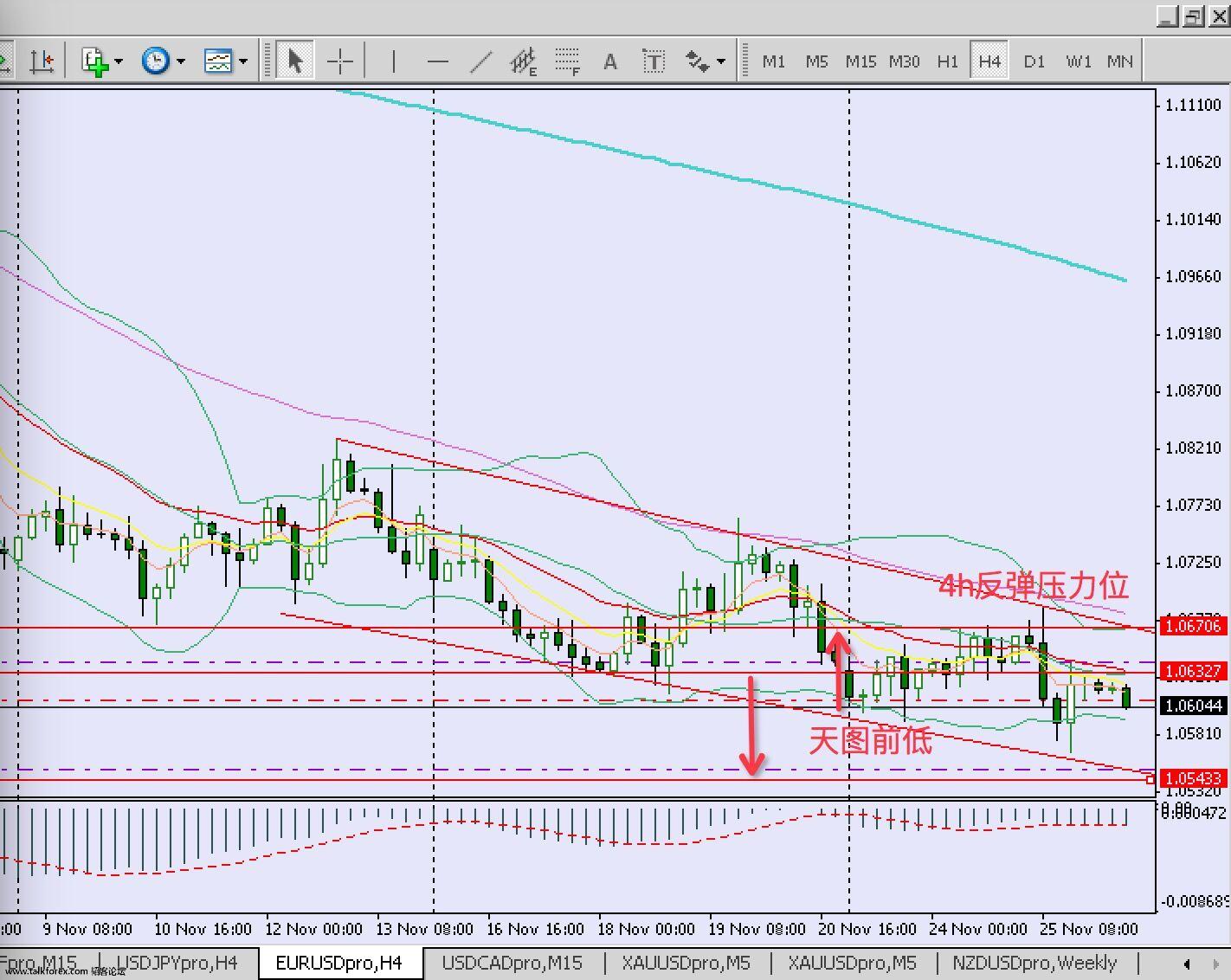Switch chart to D1 timeframe
This screenshot has width=1231, height=980.
pyautogui.click(x=1034, y=61)
